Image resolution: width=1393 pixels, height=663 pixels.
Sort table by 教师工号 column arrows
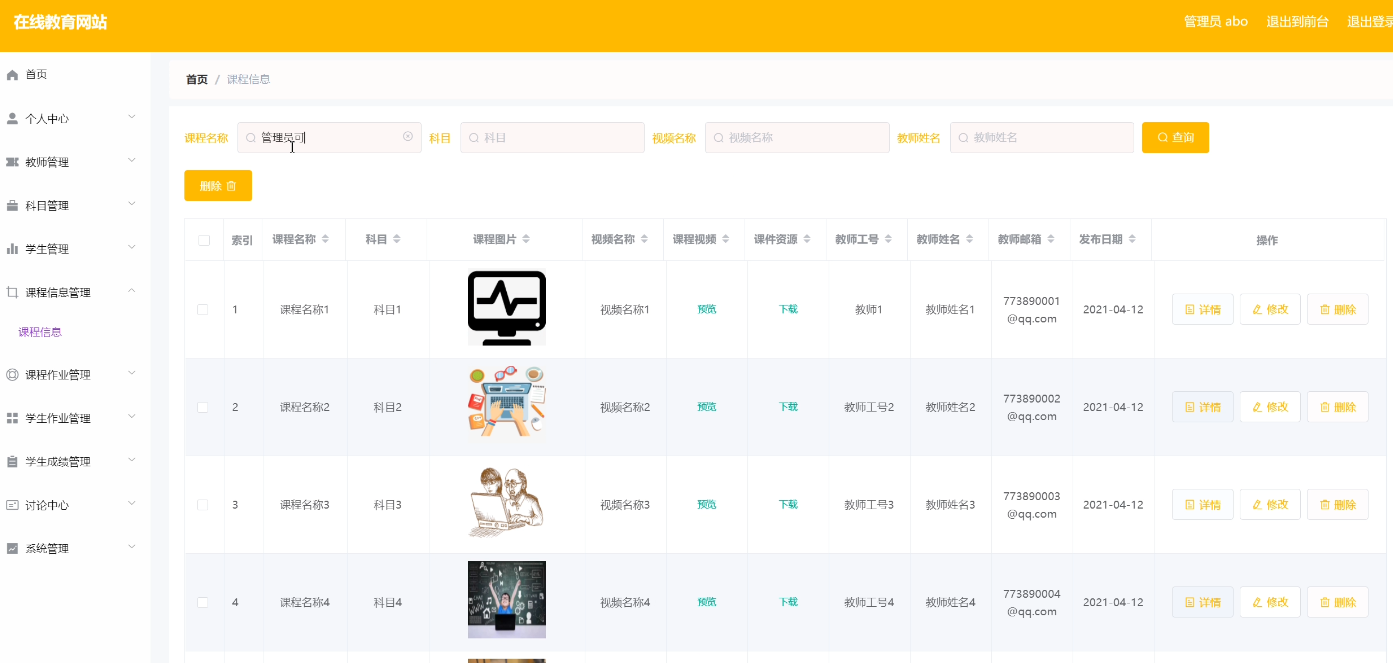click(x=888, y=240)
